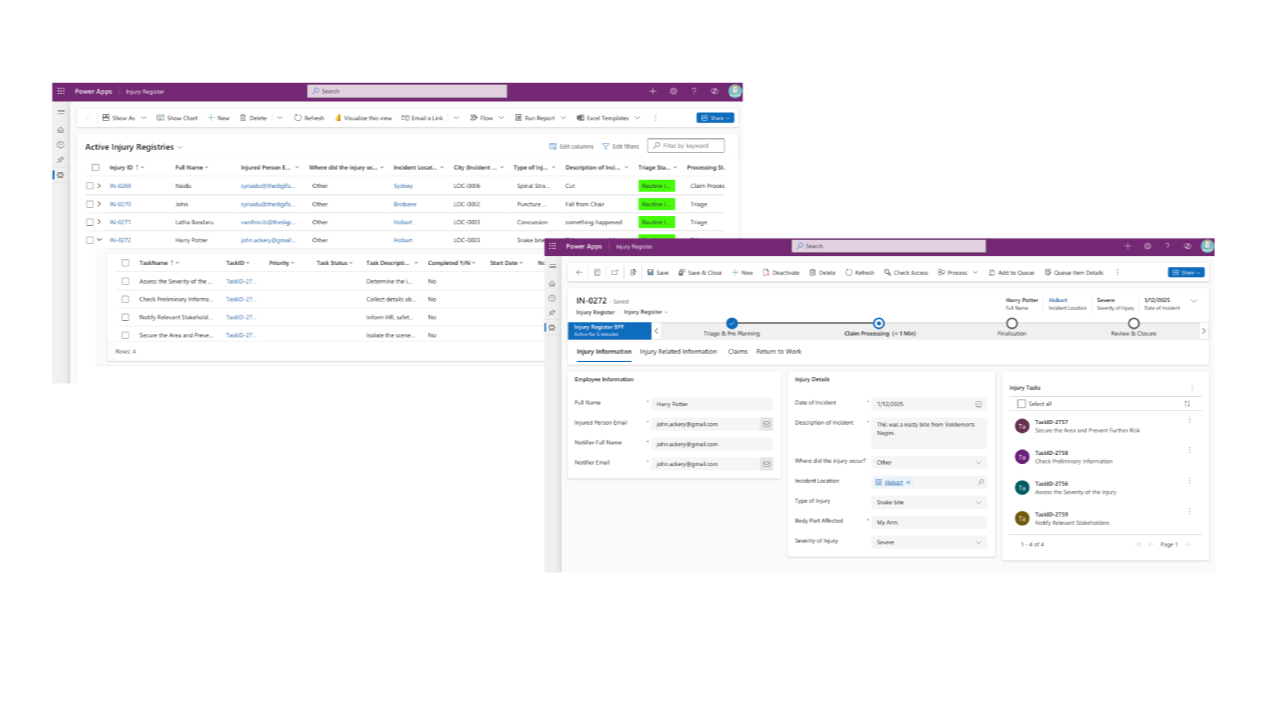Click email icon beside Injured Person Email
This screenshot has width=1281, height=720.
point(766,424)
